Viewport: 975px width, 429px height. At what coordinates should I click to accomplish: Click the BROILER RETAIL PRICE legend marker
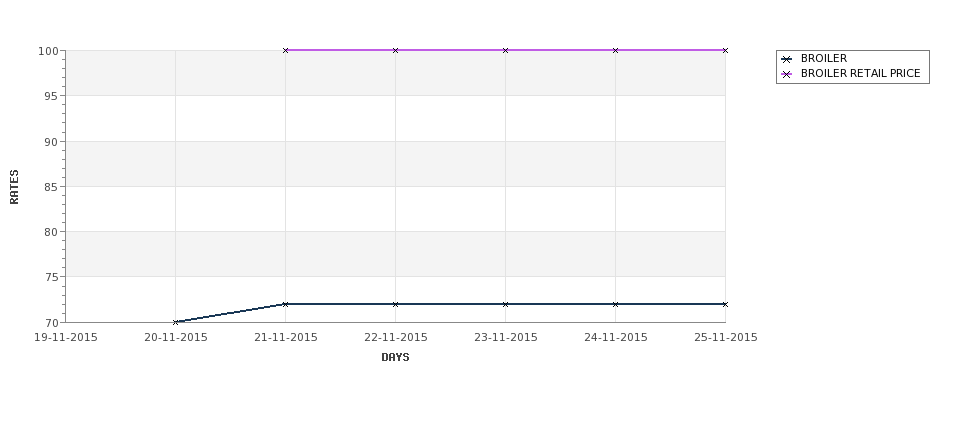787,74
